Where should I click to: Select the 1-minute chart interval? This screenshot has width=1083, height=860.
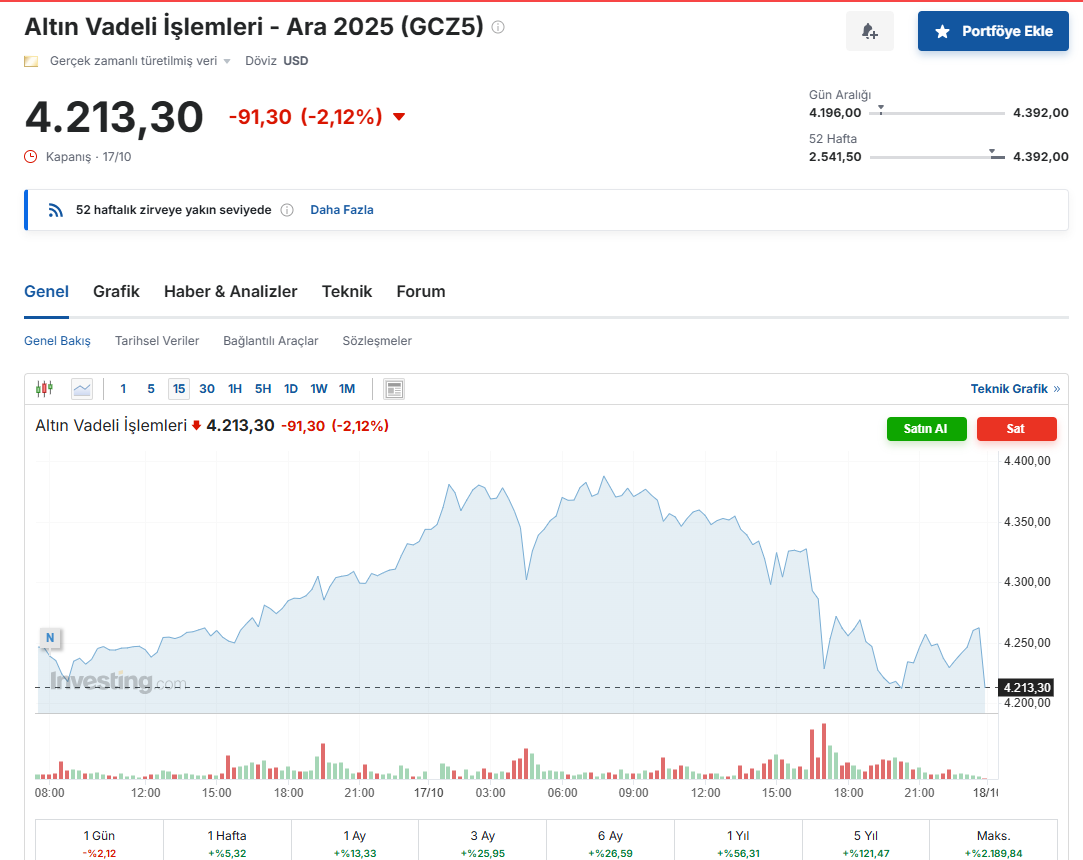click(x=123, y=389)
